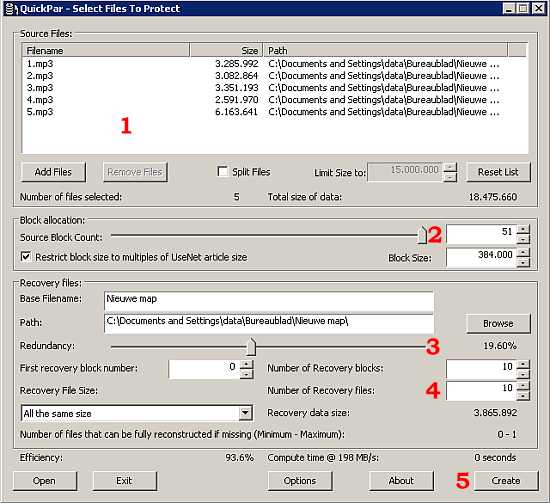Increase Number of Recovery files
Viewport: 550px width, 503px height.
coord(523,386)
